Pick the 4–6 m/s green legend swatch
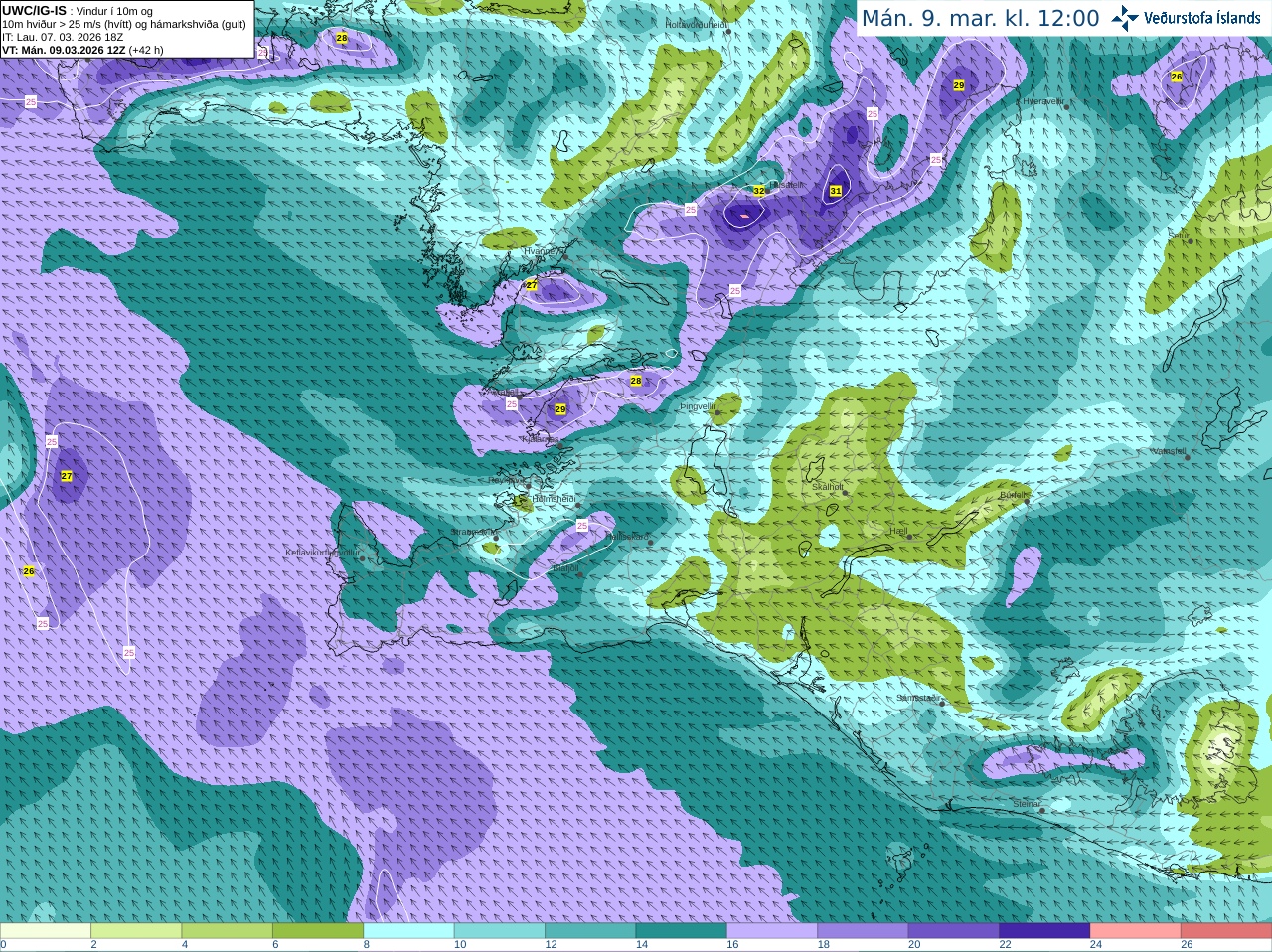Image resolution: width=1272 pixels, height=952 pixels. 228,931
